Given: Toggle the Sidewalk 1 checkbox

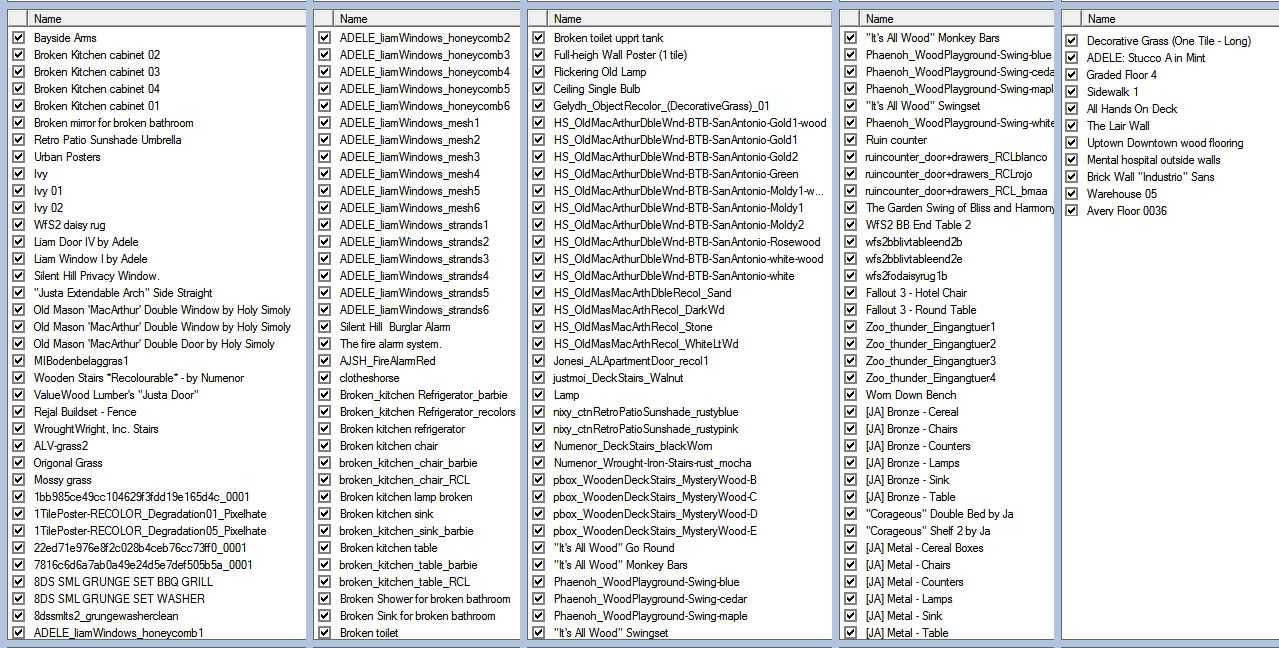Looking at the screenshot, I should (1072, 92).
